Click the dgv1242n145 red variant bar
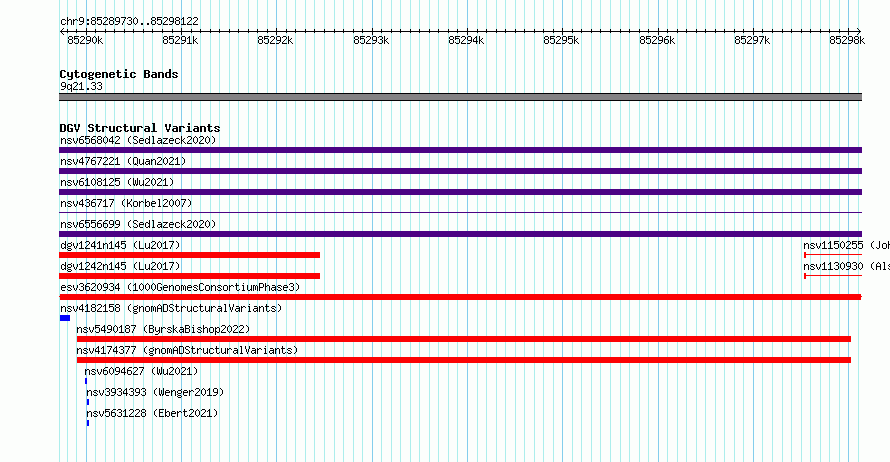Image resolution: width=890 pixels, height=462 pixels. click(x=190, y=276)
